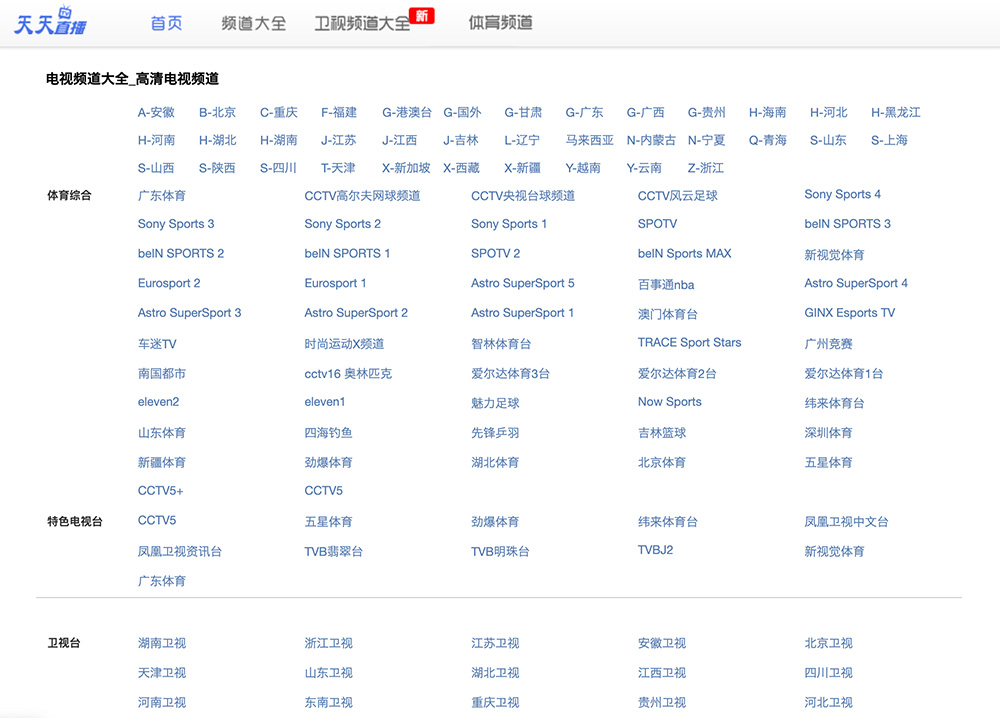Screen dimensions: 1000x718
Task: Open the 首页 navigation tab
Action: (166, 24)
